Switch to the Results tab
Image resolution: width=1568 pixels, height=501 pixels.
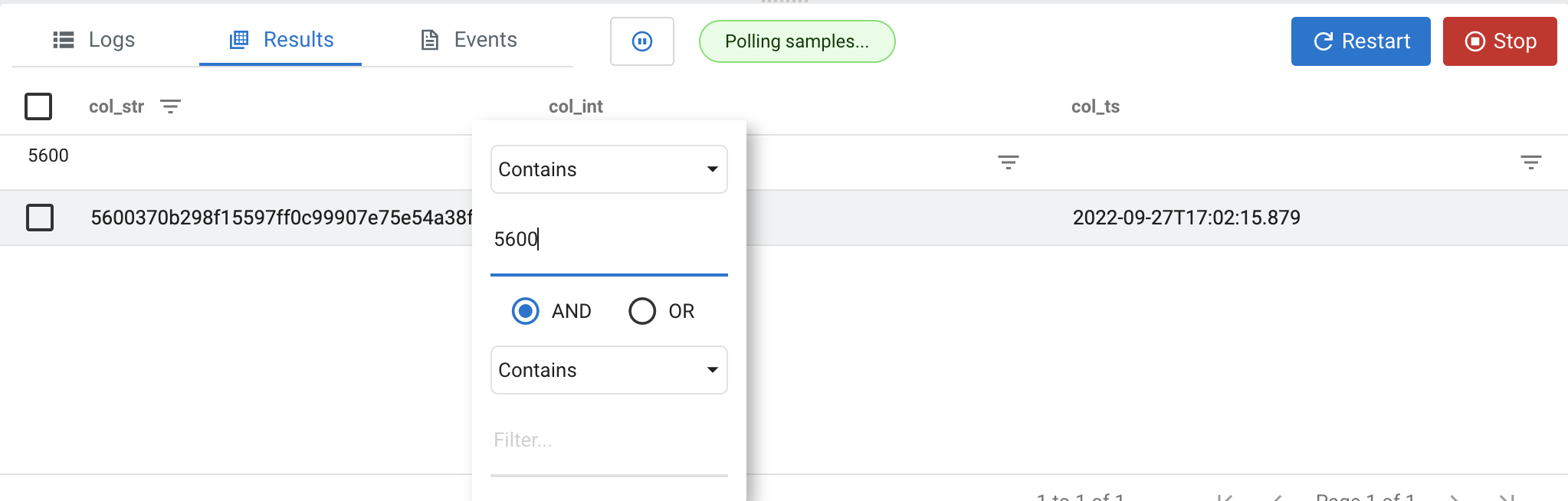[280, 40]
